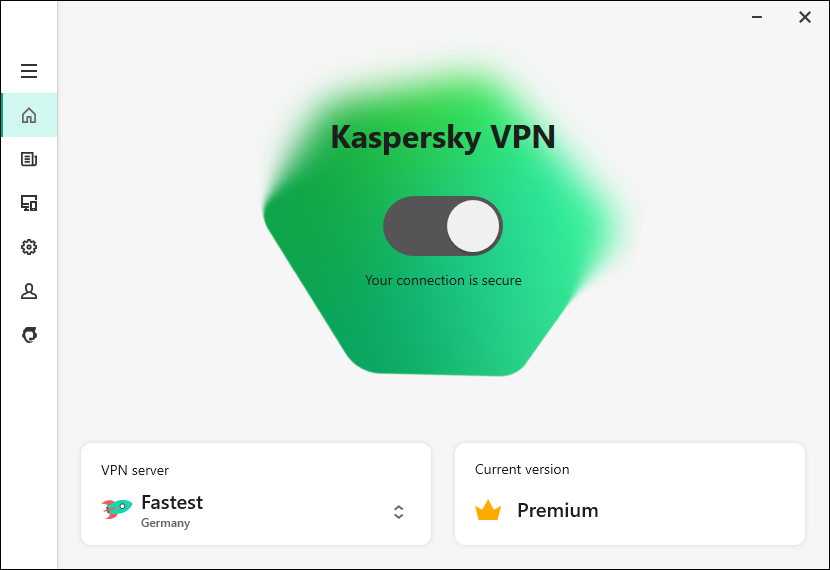Open the profile account sidebar icon
Screen dimensions: 830x570
click(x=29, y=291)
